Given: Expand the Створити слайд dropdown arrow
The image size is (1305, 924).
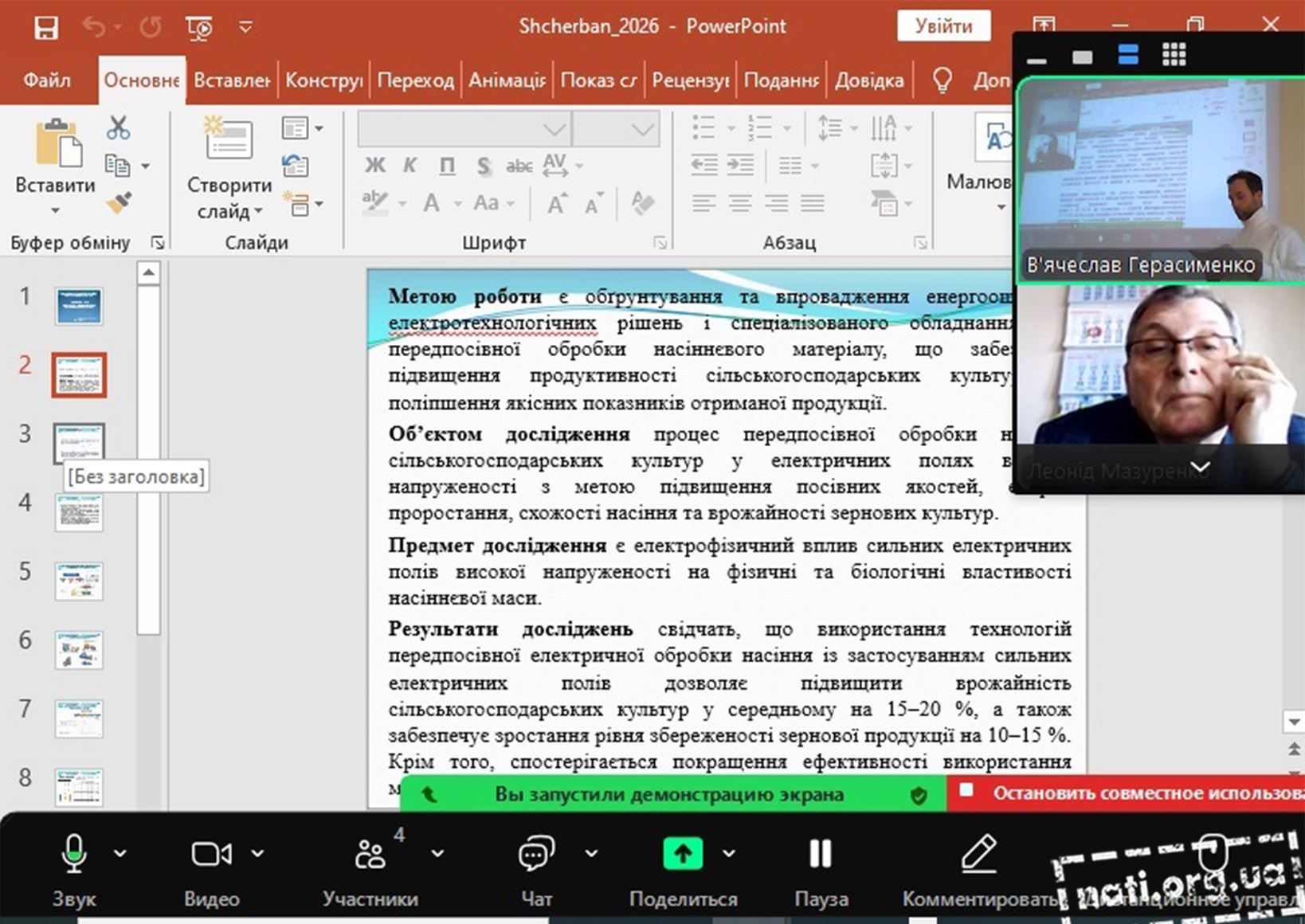Looking at the screenshot, I should point(257,212).
